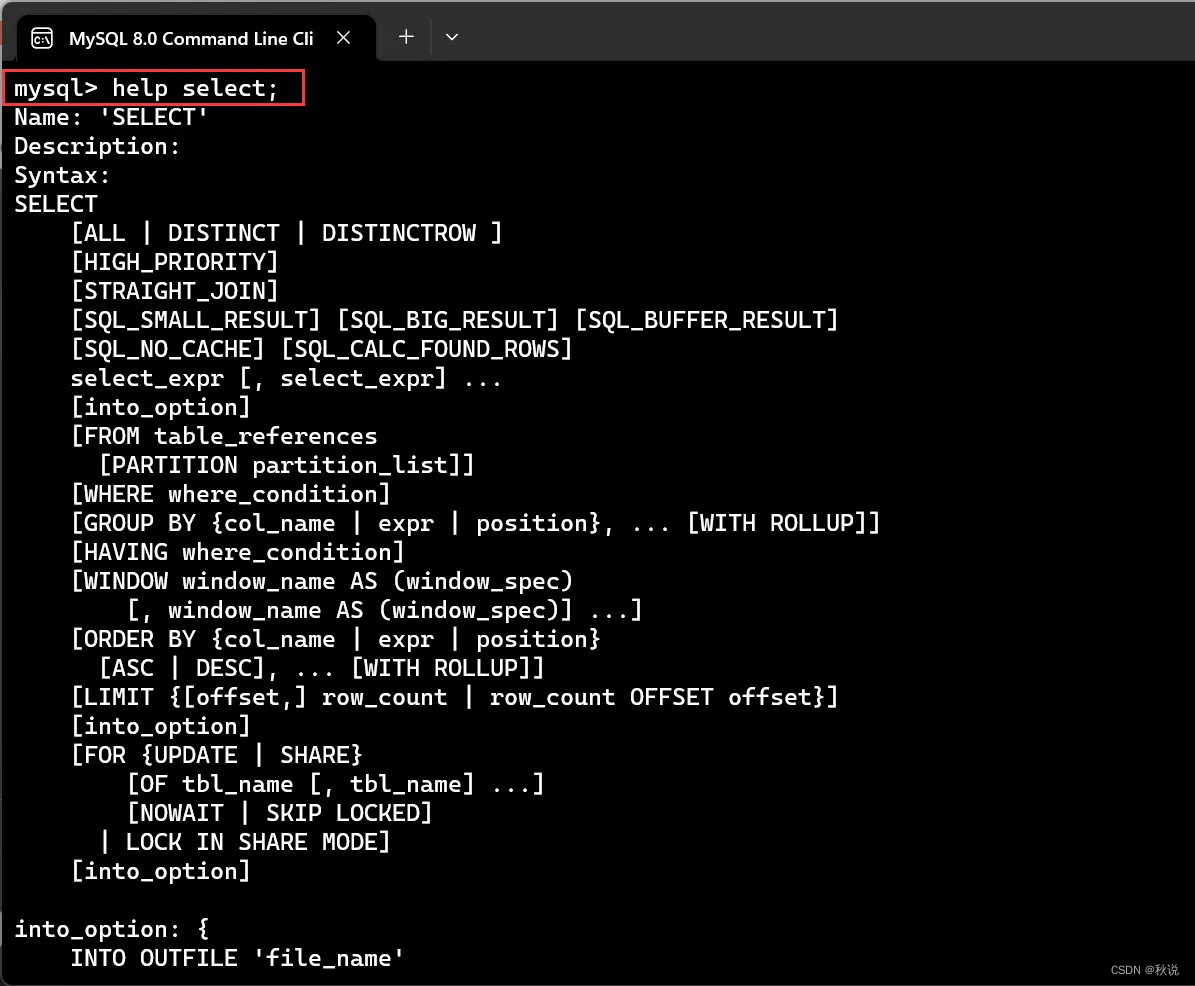Click the terminal icon in the tab
1195x986 pixels.
point(42,38)
